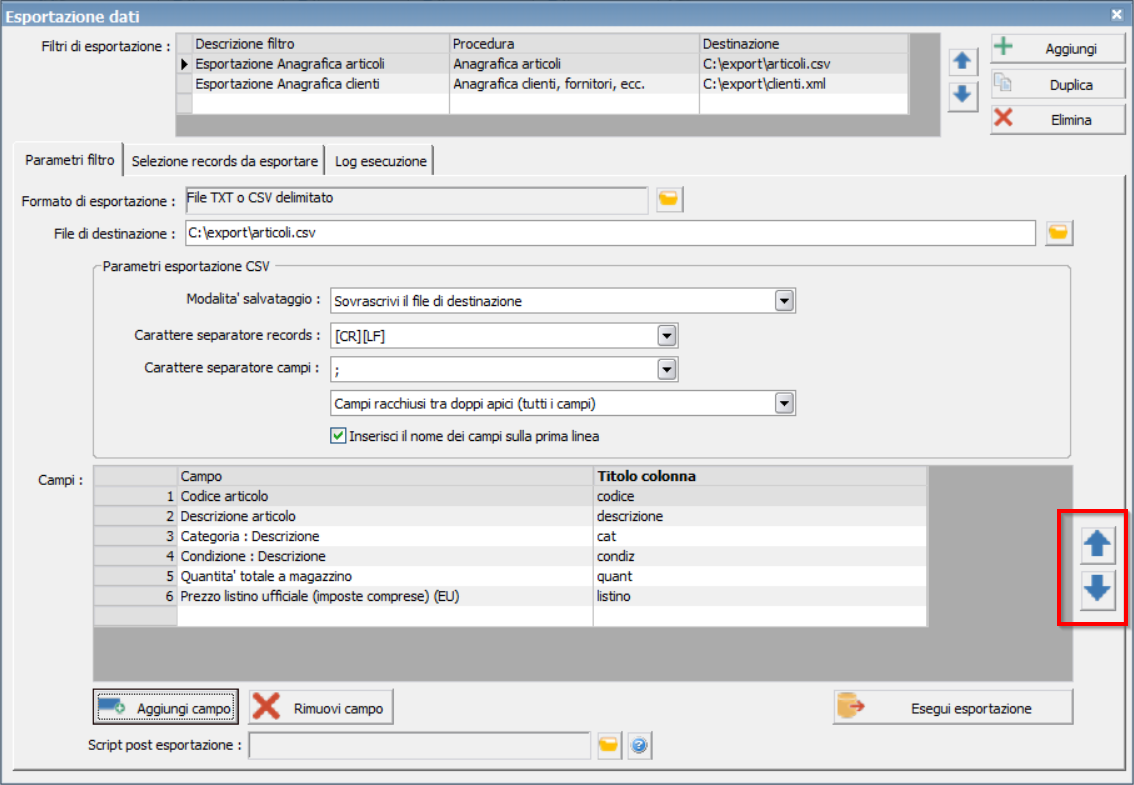
Task: Expand Modalita' salvataggio dropdown
Action: (784, 301)
